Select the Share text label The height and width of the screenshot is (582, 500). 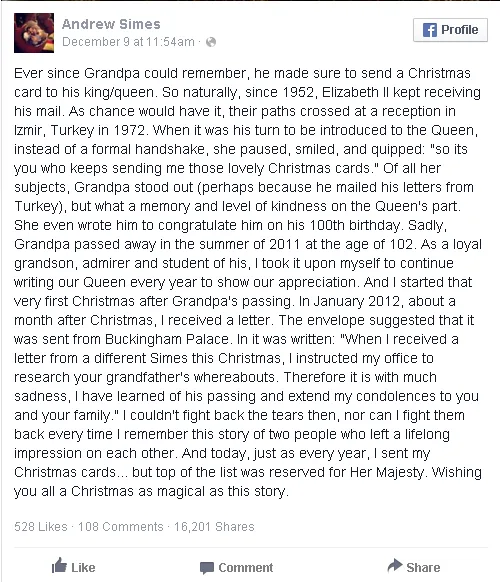(423, 568)
